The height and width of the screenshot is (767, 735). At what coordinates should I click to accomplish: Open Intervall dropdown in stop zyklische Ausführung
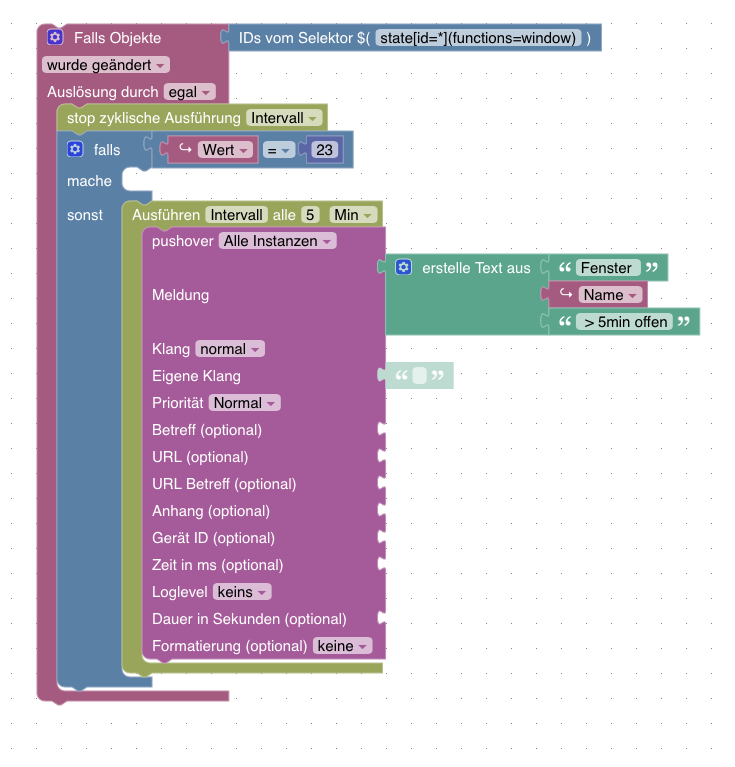[284, 118]
